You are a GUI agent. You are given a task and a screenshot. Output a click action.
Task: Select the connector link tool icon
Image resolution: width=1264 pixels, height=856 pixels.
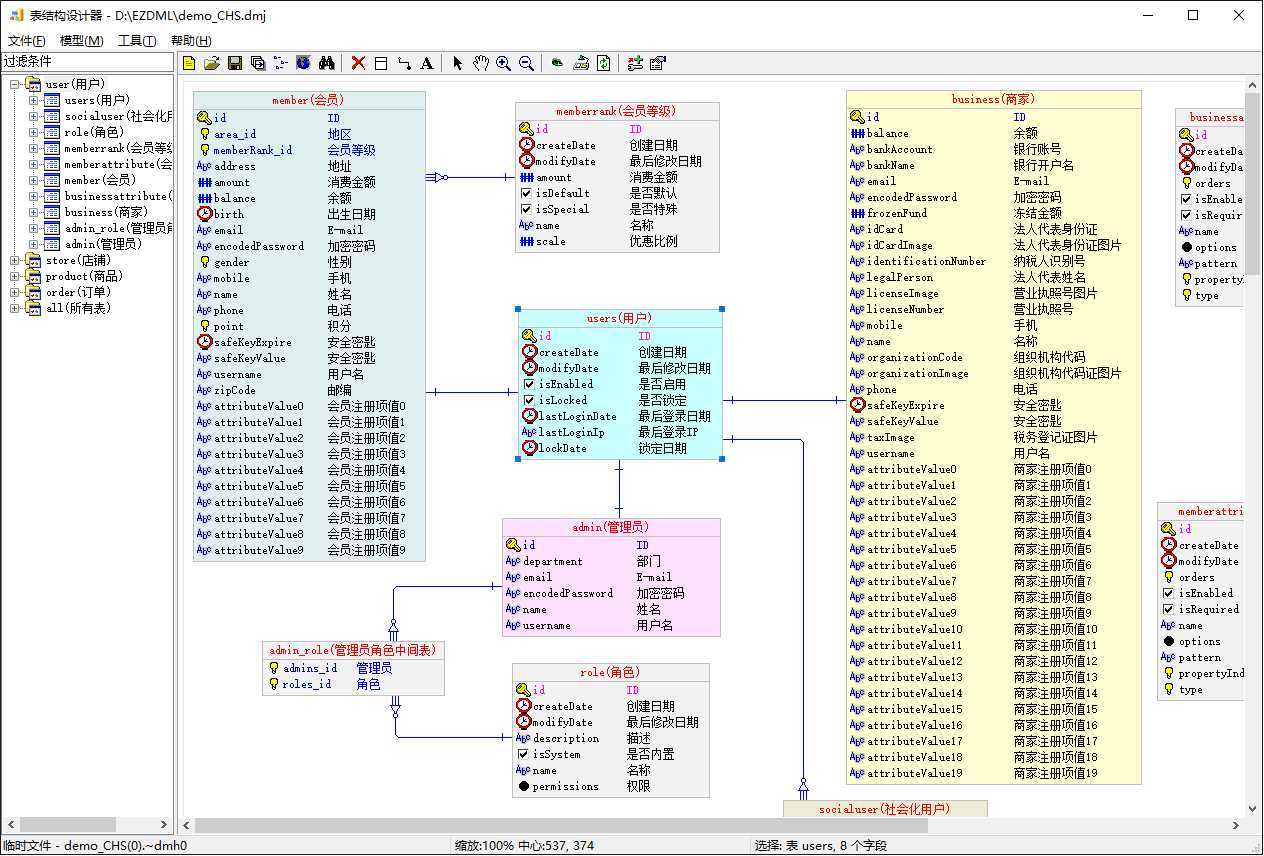[x=404, y=63]
